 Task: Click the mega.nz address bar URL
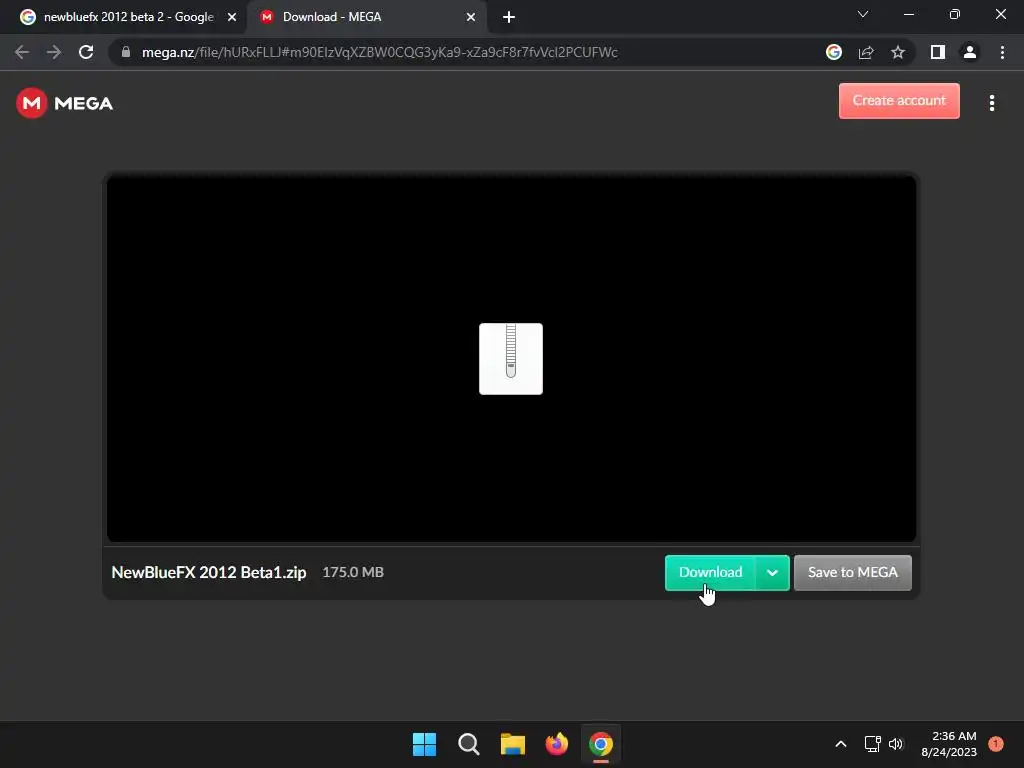click(x=379, y=52)
